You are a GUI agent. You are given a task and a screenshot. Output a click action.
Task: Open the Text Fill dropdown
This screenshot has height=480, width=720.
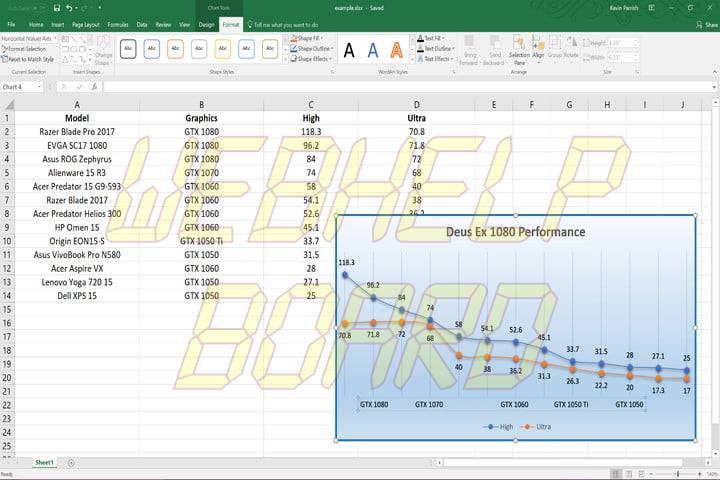(431, 38)
